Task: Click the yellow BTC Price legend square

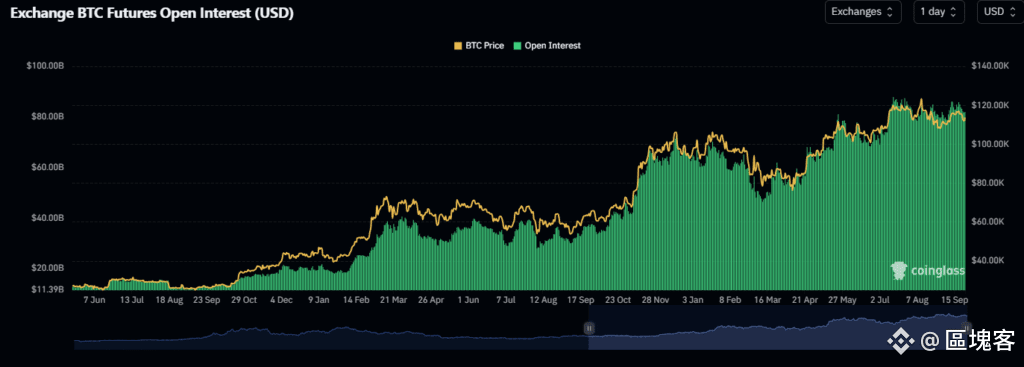Action: [x=458, y=46]
